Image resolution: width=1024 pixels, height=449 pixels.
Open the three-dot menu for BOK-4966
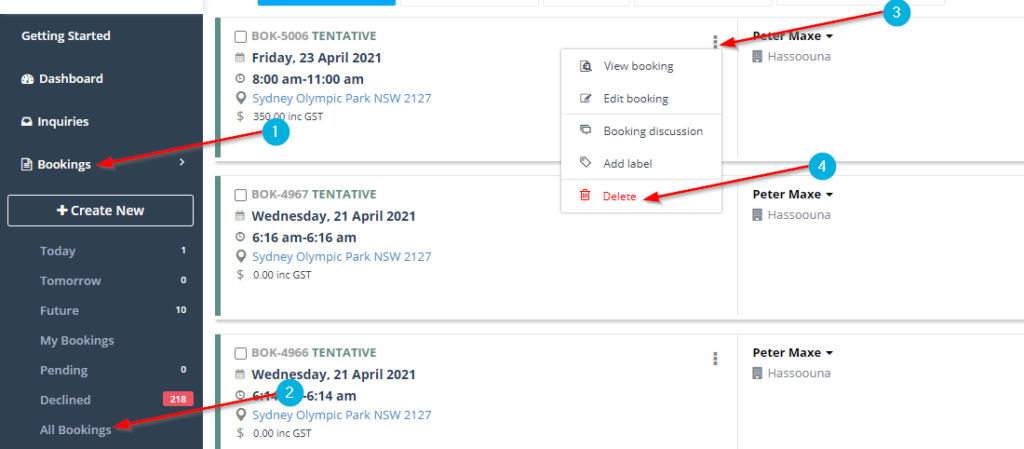716,358
